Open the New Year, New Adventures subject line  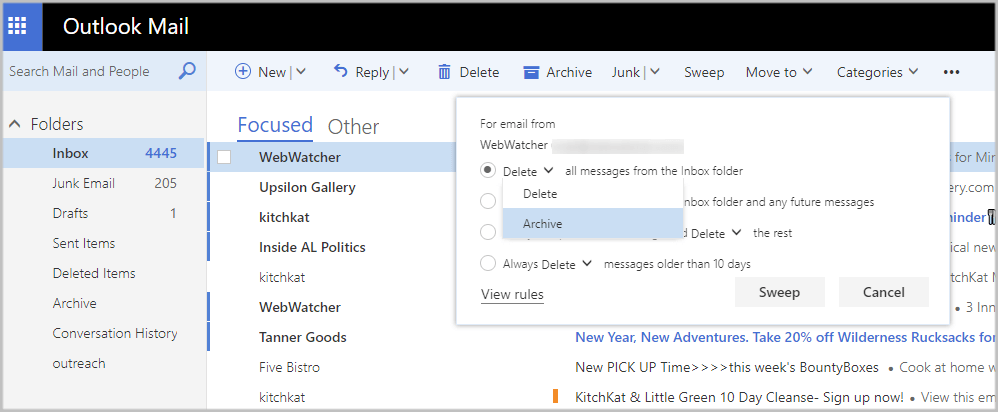point(786,337)
